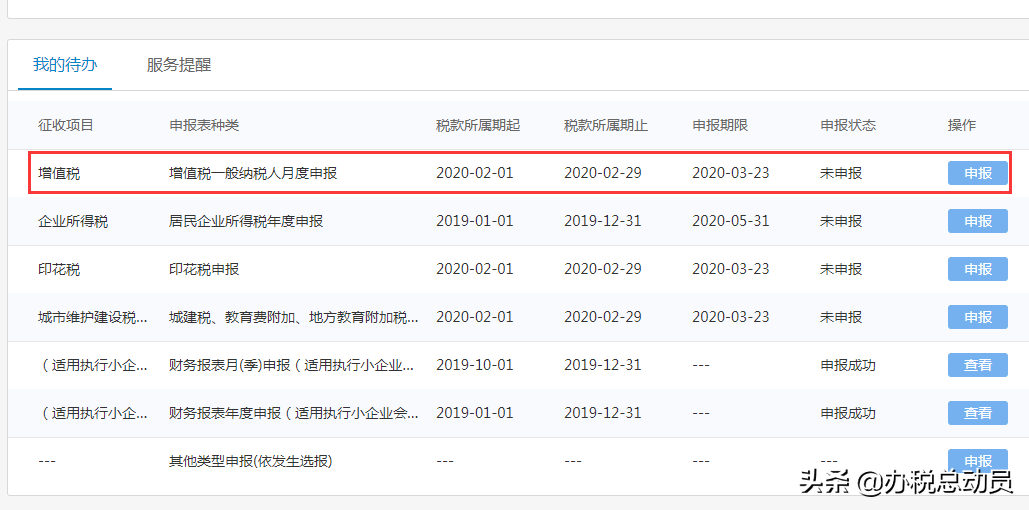Click 申报 button for 企业所得税 row

[x=977, y=221]
